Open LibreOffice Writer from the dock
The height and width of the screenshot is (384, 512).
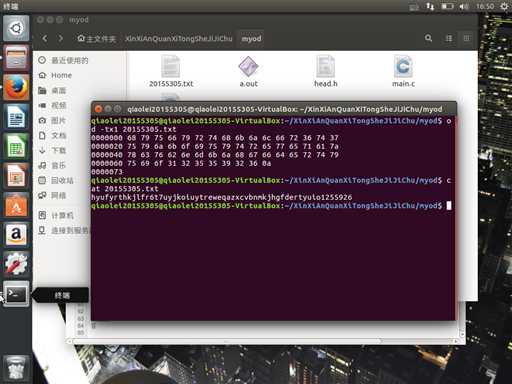16,116
